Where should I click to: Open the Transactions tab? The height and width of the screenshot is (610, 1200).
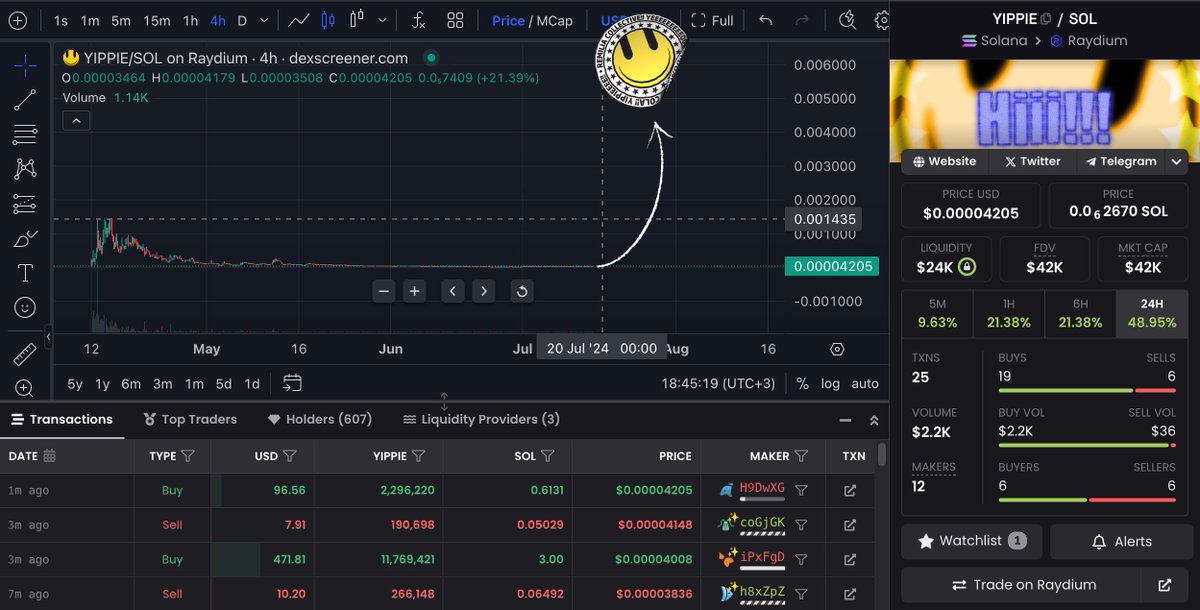(x=61, y=419)
